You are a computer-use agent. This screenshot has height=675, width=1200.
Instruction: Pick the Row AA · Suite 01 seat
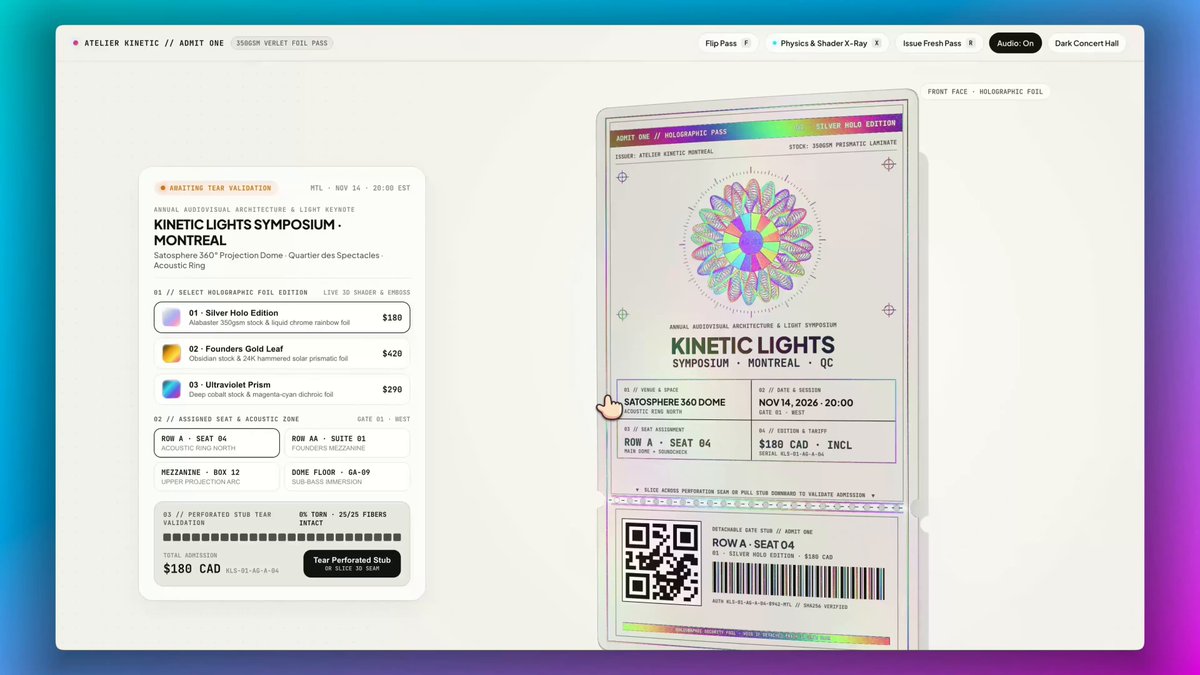click(346, 442)
